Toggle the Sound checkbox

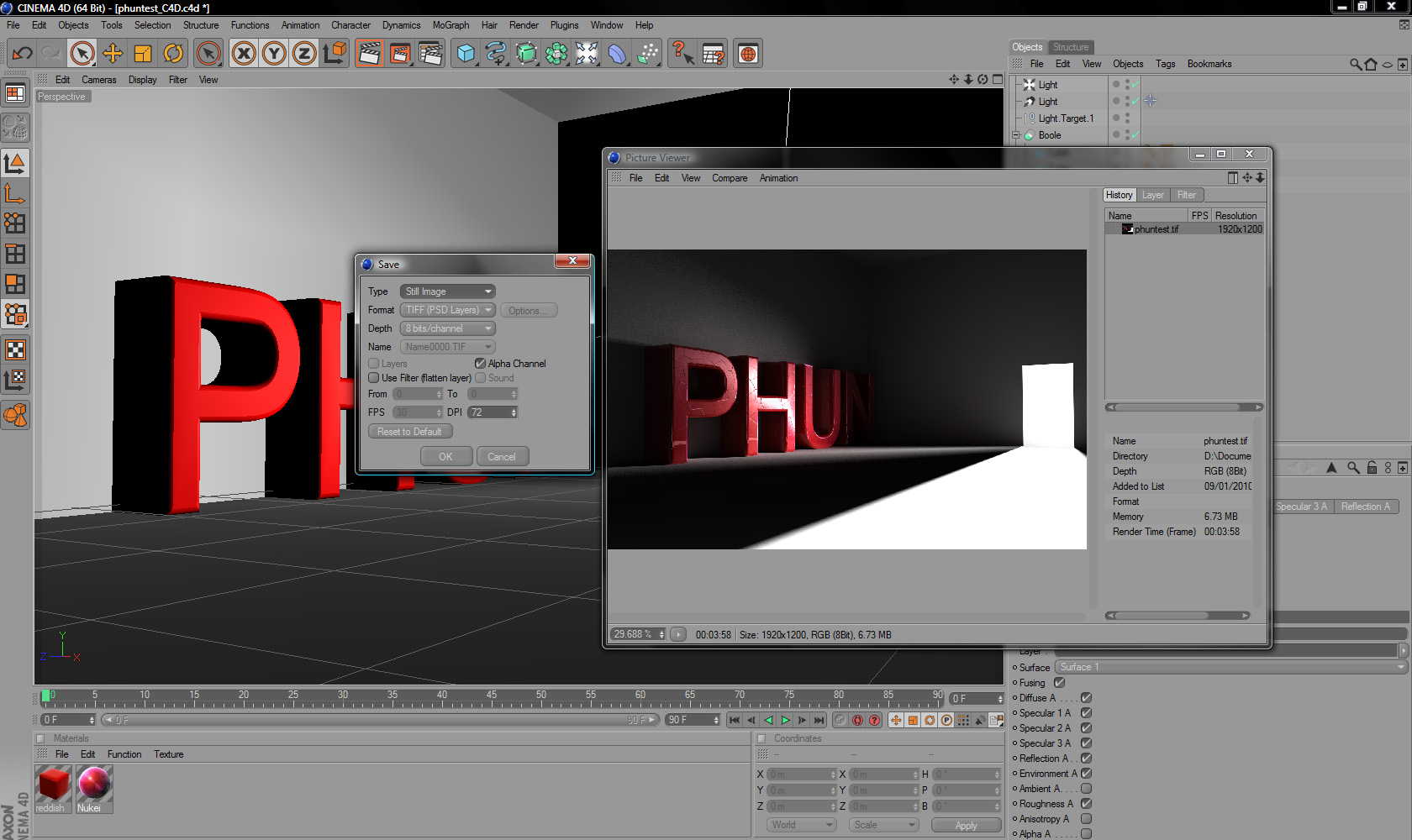click(x=480, y=378)
